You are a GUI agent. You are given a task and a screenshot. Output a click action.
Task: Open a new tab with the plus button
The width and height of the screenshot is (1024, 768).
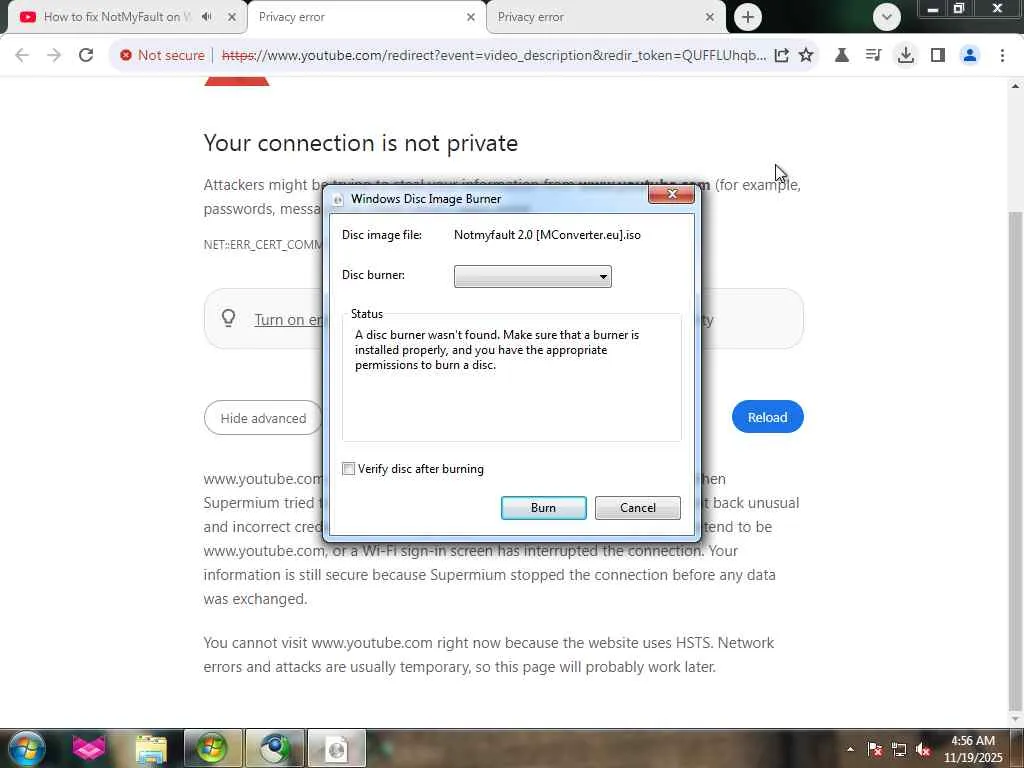(x=748, y=17)
